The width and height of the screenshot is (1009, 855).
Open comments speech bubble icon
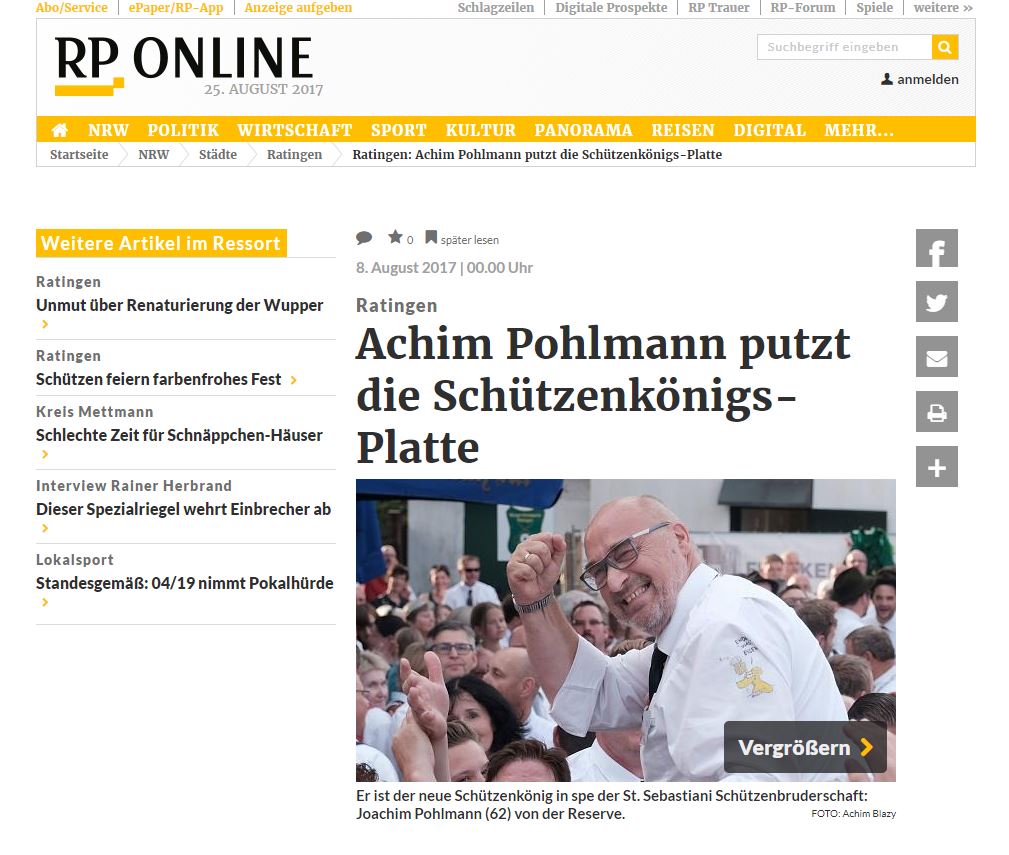pos(364,238)
